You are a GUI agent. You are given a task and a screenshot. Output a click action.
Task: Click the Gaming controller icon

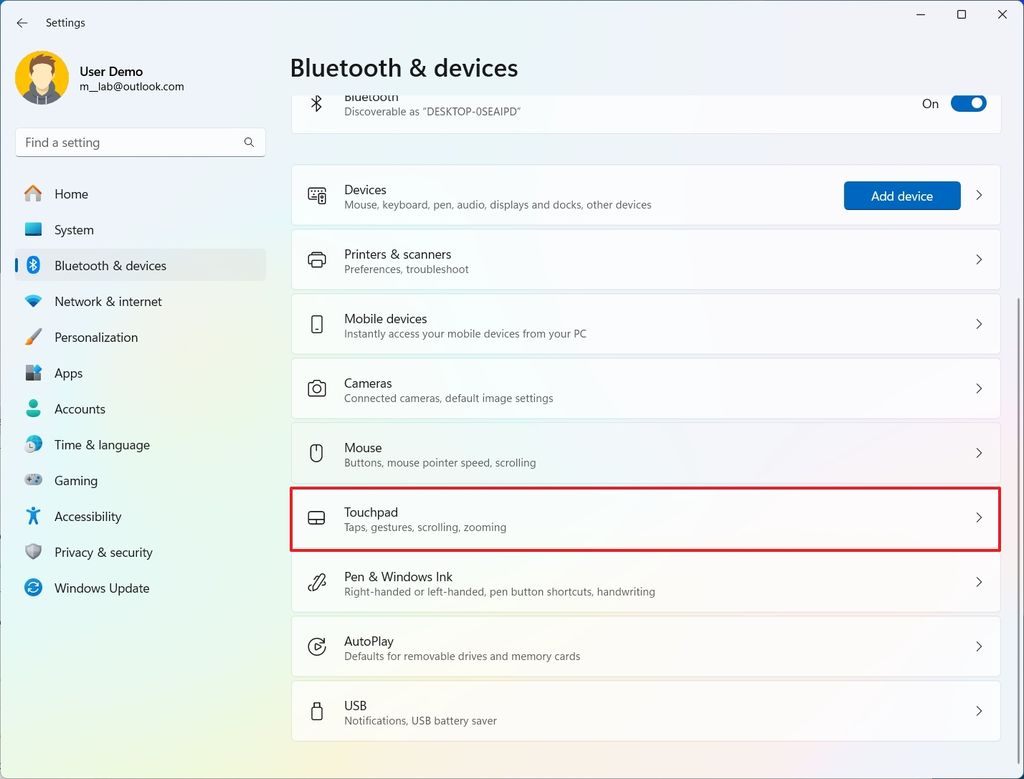coord(35,480)
